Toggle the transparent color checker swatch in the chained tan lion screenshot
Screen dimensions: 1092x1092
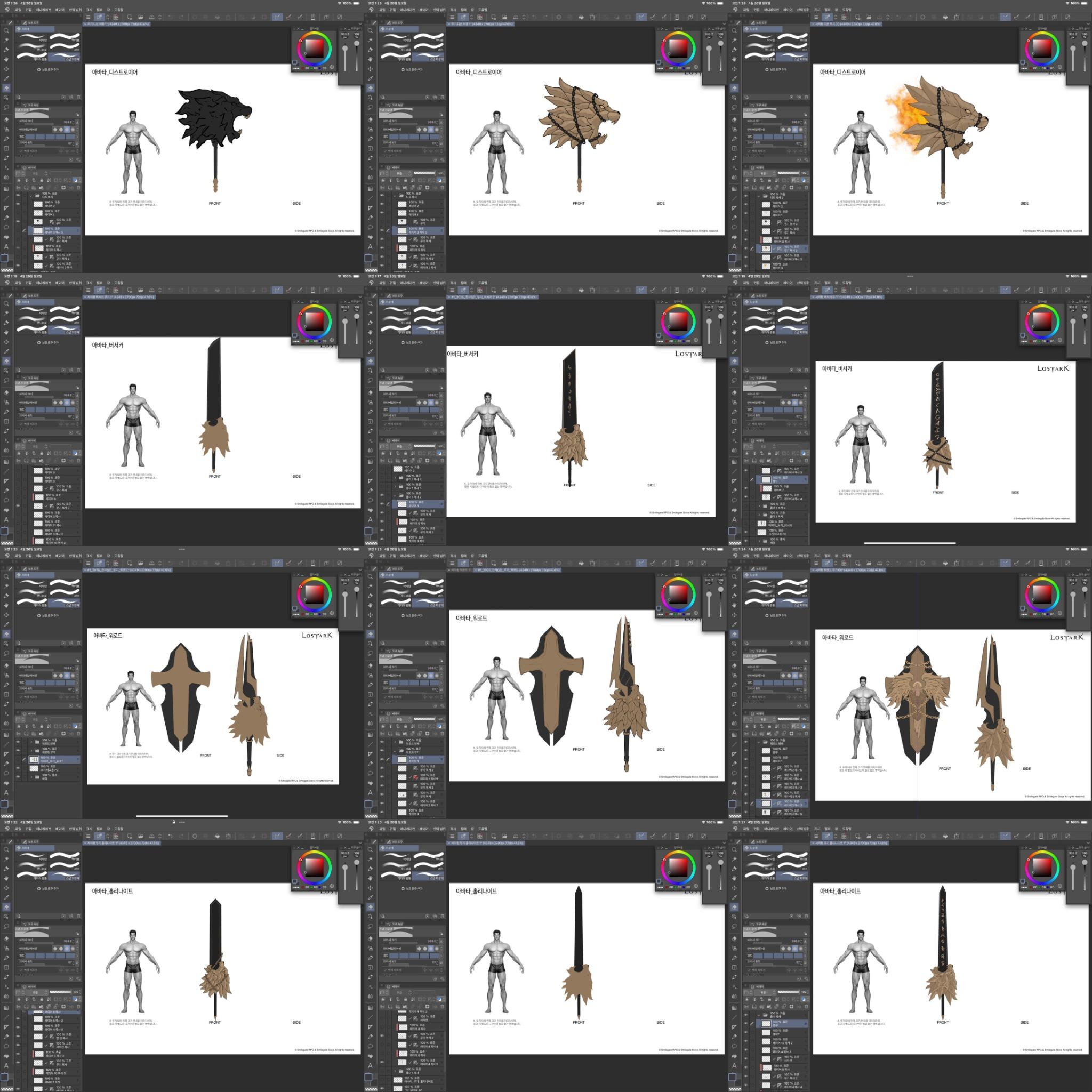(x=371, y=270)
